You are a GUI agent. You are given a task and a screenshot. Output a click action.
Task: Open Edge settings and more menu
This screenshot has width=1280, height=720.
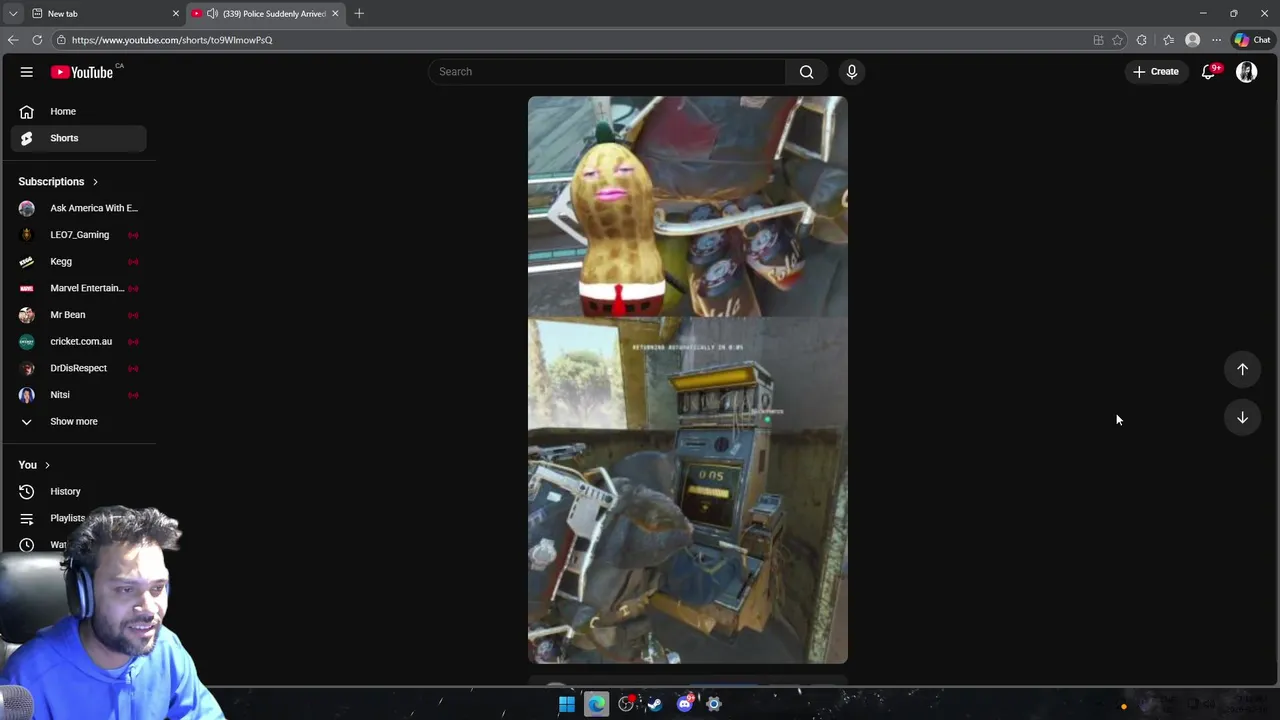pos(1216,40)
